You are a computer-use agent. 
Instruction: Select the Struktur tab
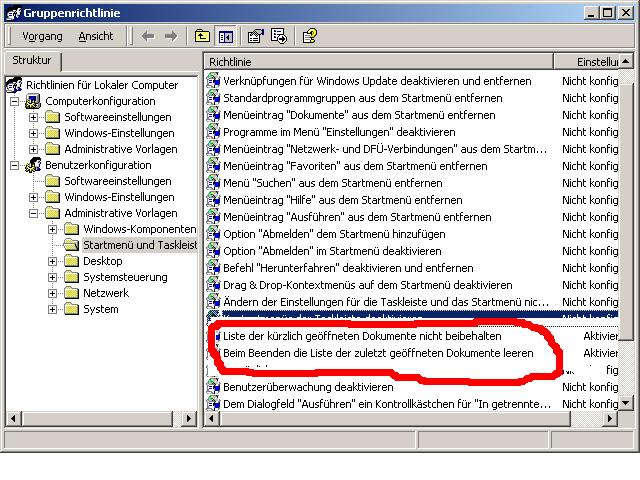pyautogui.click(x=32, y=60)
